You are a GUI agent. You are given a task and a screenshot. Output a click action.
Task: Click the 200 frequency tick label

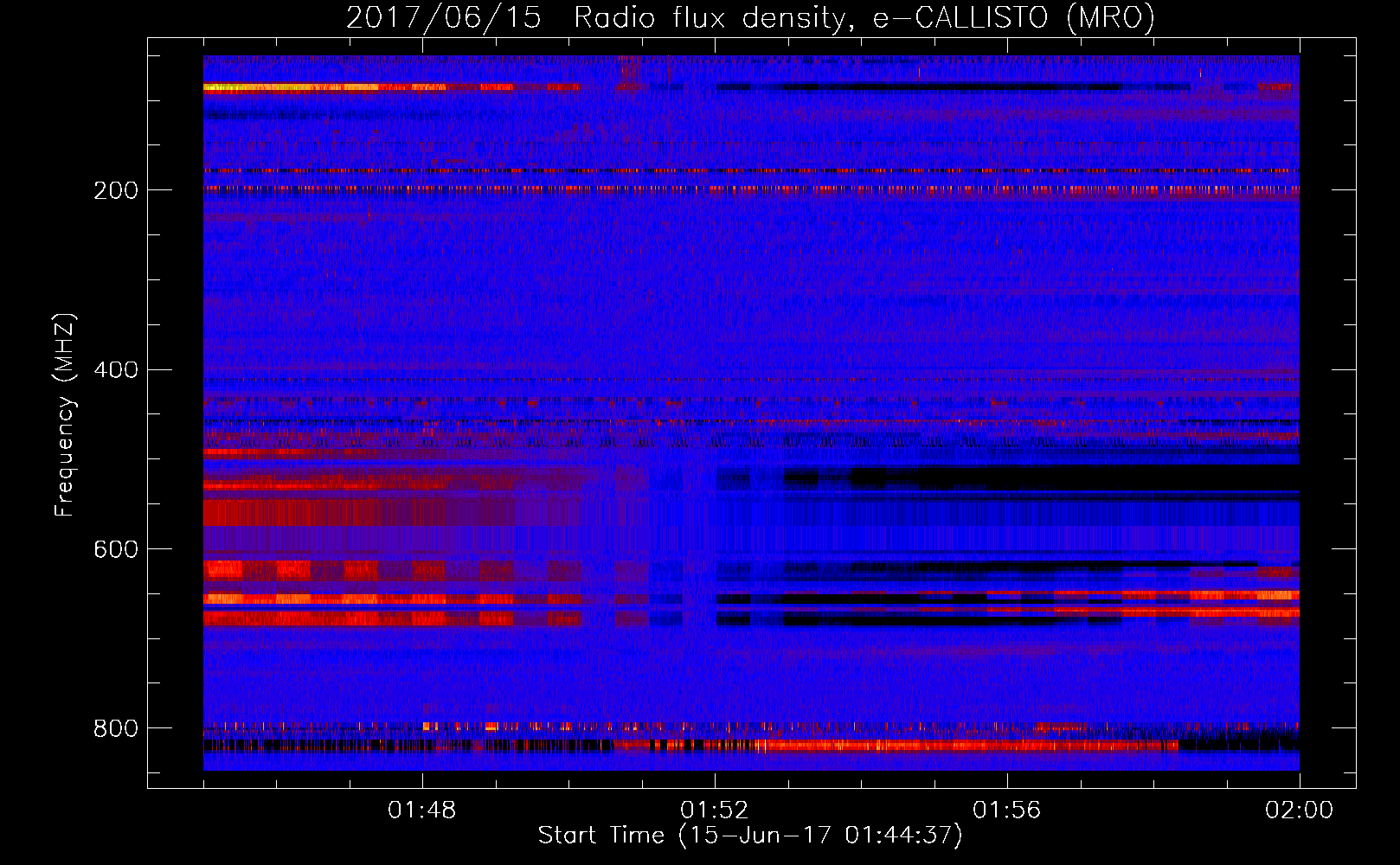tap(116, 190)
